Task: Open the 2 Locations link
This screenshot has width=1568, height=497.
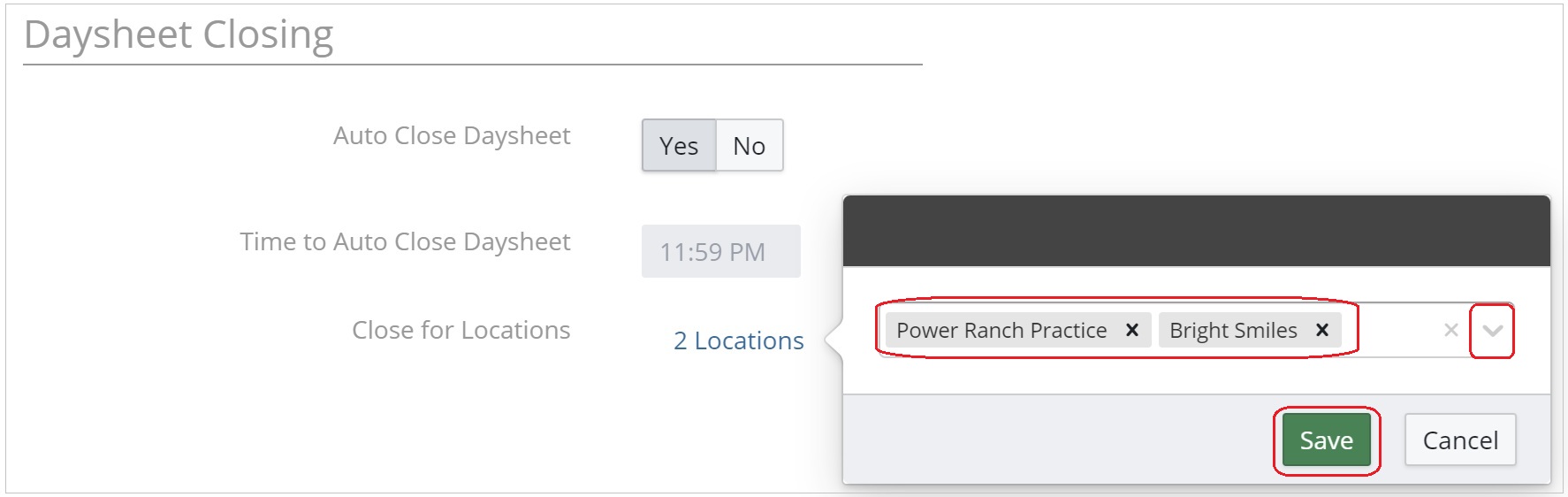Action: click(x=738, y=340)
